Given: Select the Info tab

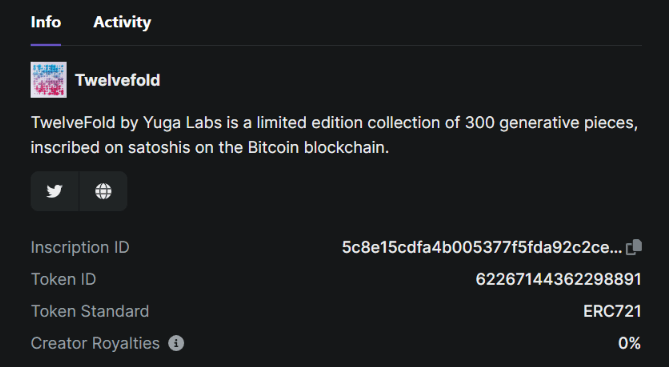Looking at the screenshot, I should 46,22.
